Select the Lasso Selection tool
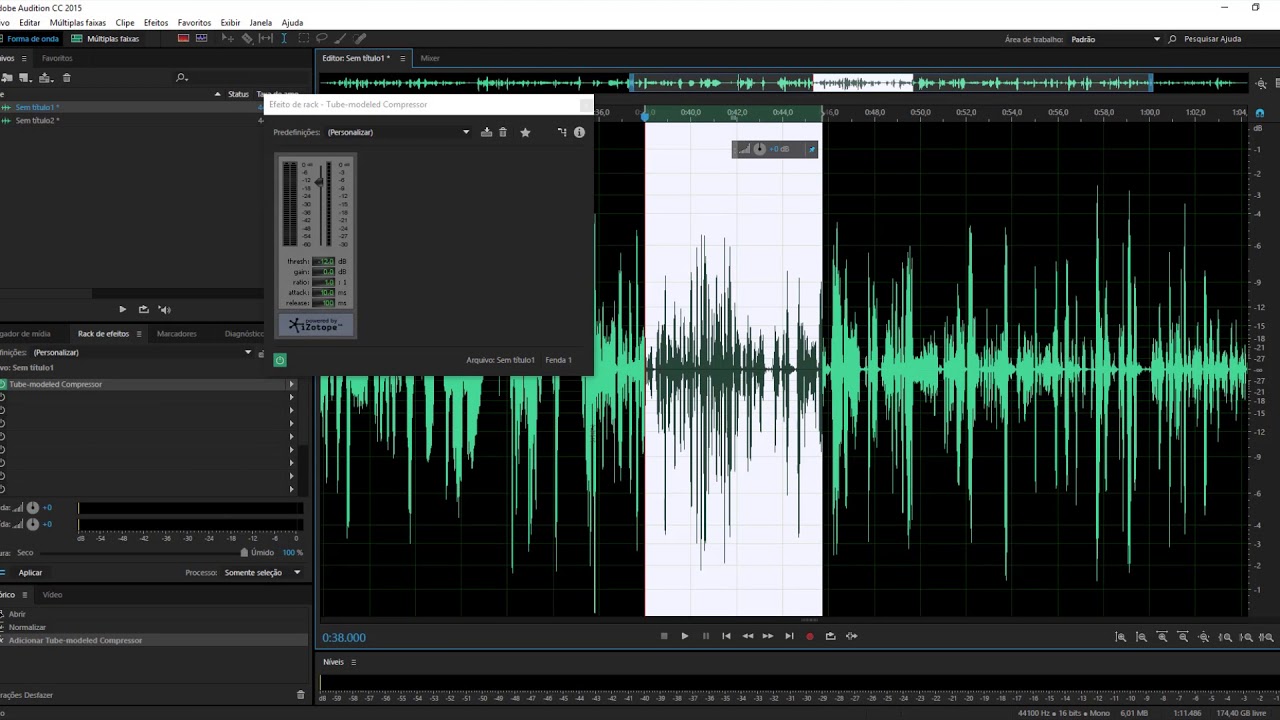This screenshot has width=1280, height=720. (322, 38)
